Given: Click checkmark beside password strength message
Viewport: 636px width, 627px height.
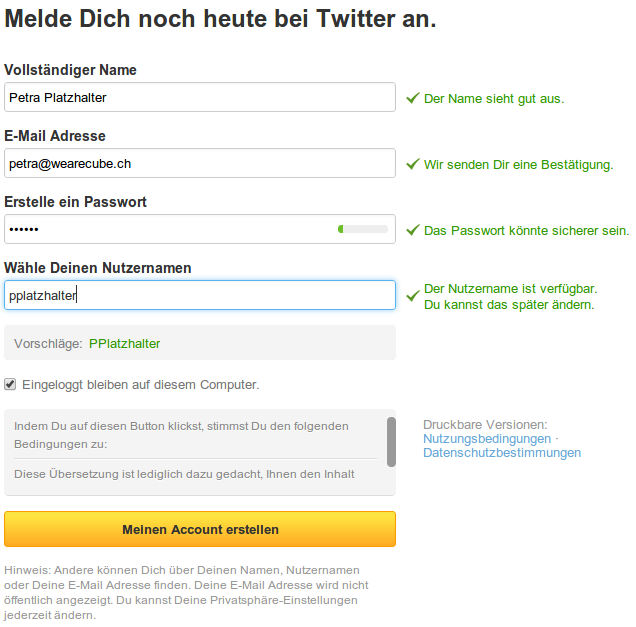Looking at the screenshot, I should [412, 231].
